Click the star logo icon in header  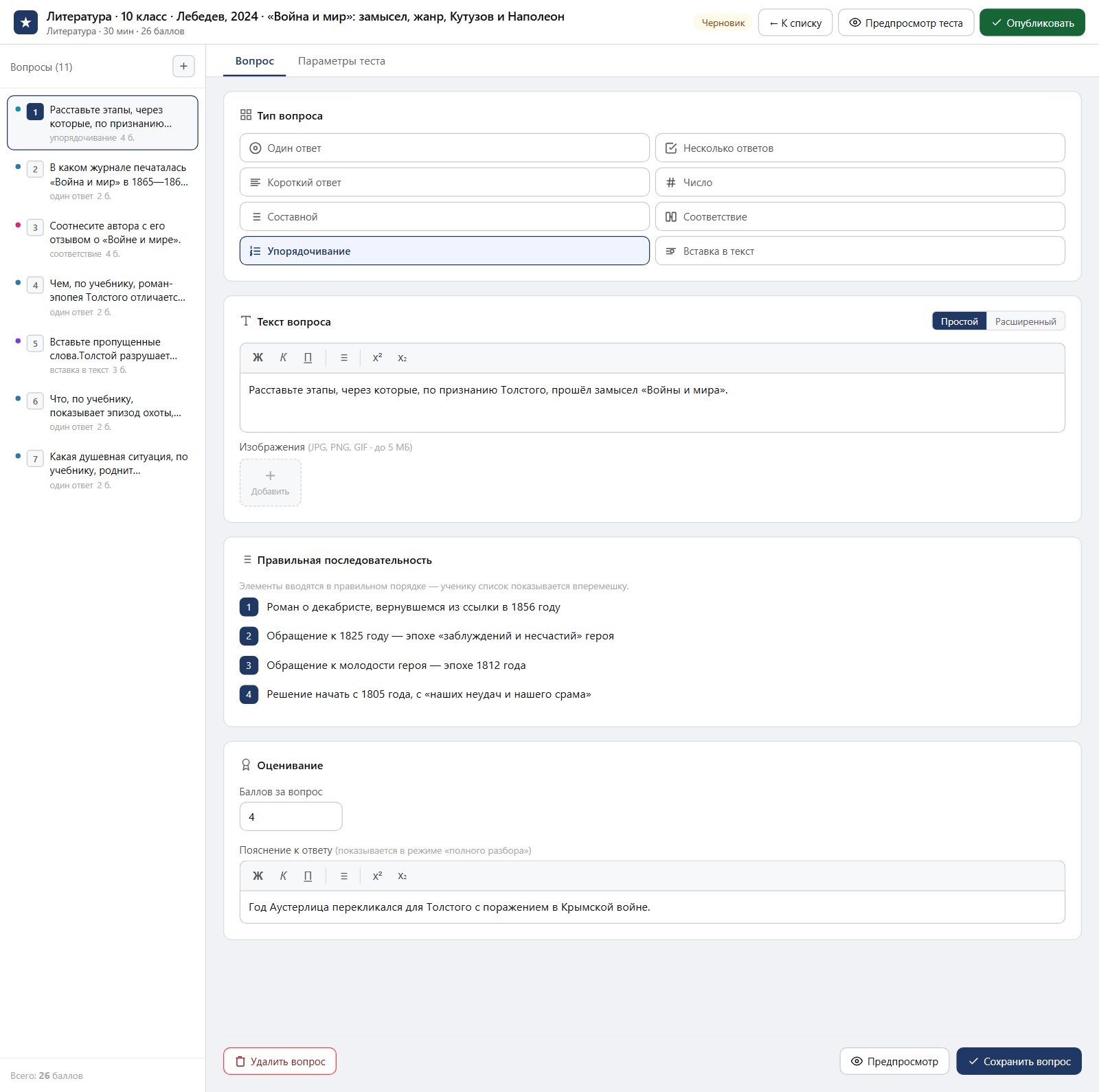[25, 23]
